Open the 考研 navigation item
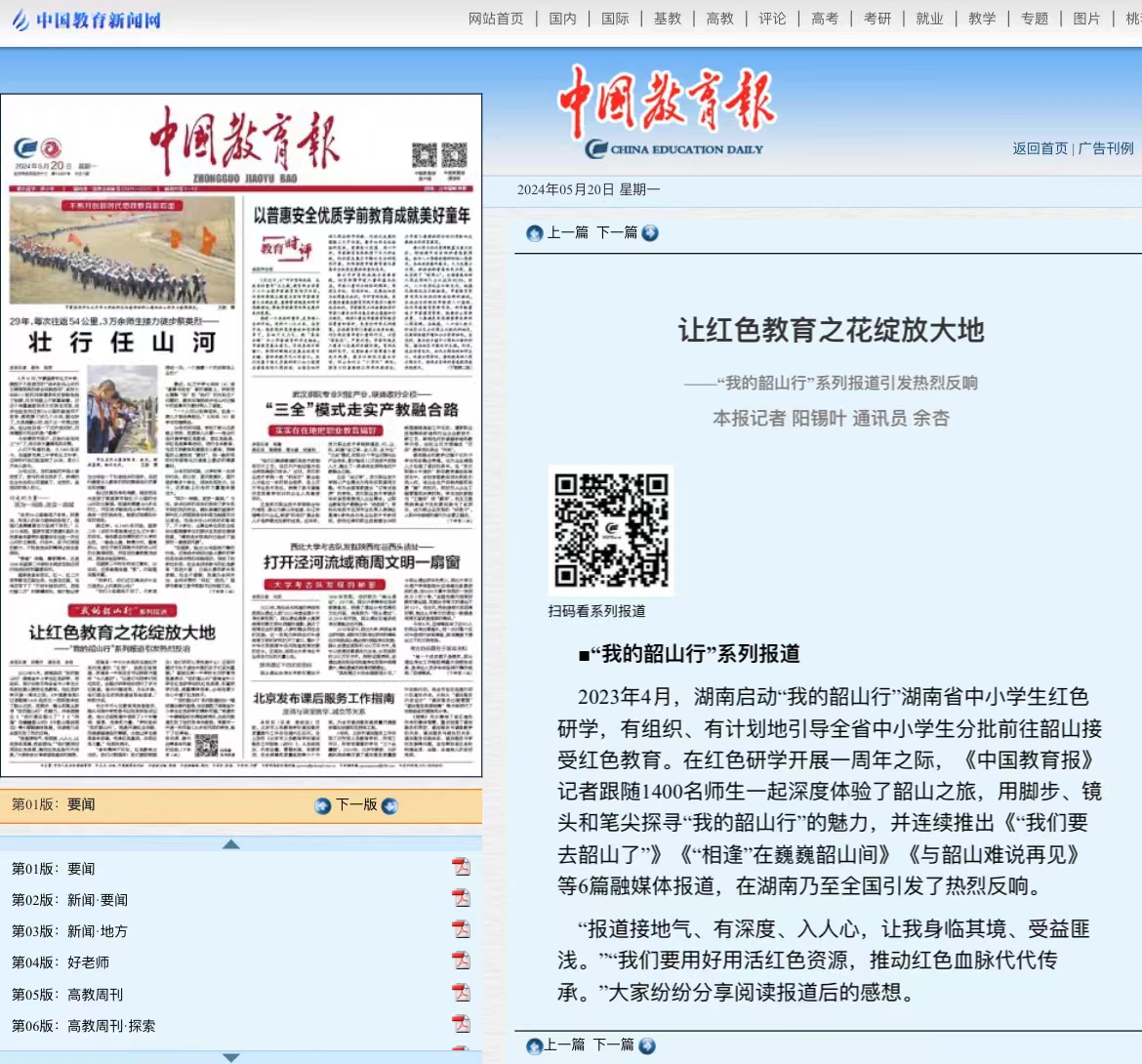The image size is (1142, 1064). coord(877,19)
